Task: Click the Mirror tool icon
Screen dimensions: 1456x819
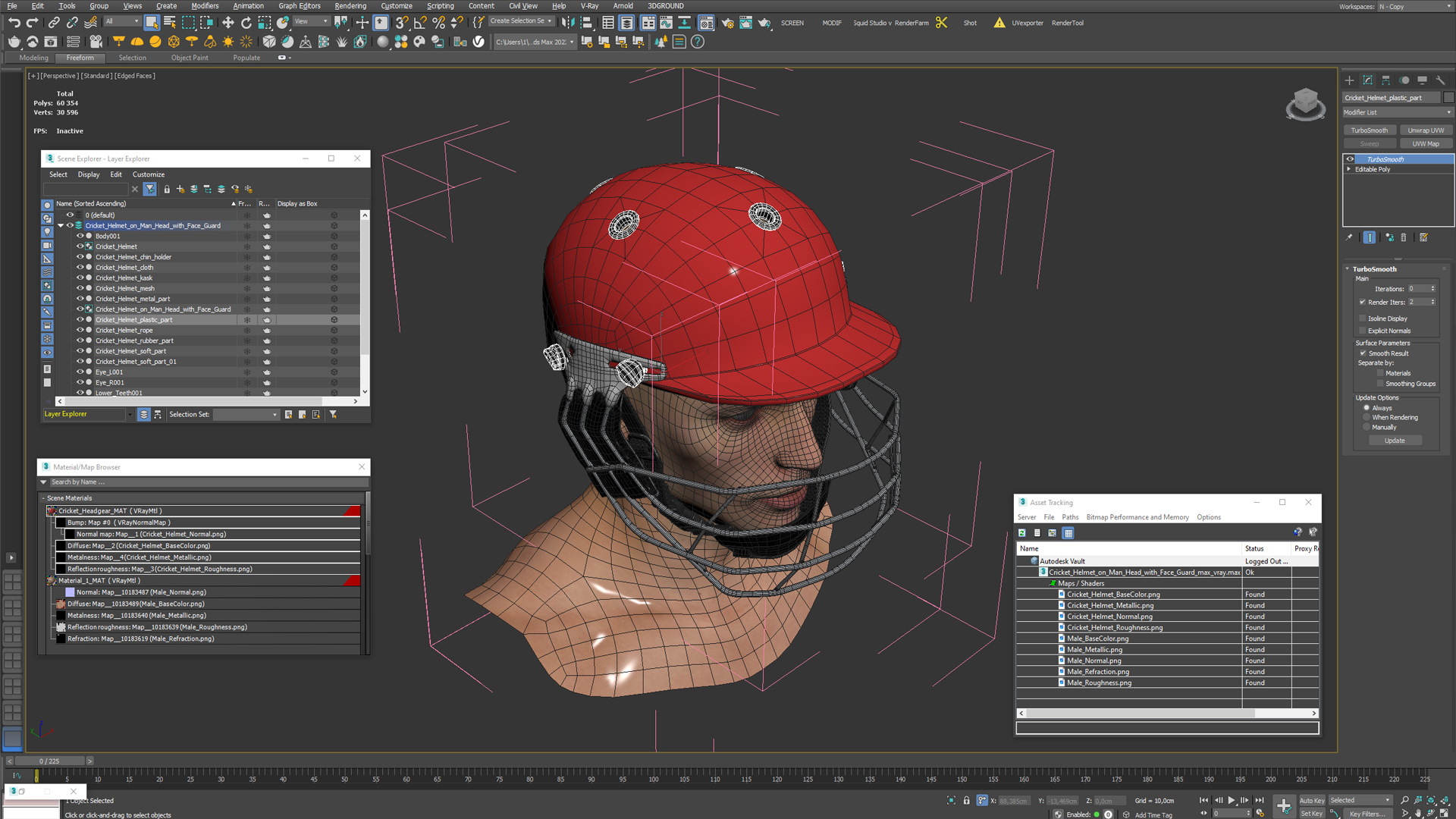Action: pyautogui.click(x=568, y=23)
